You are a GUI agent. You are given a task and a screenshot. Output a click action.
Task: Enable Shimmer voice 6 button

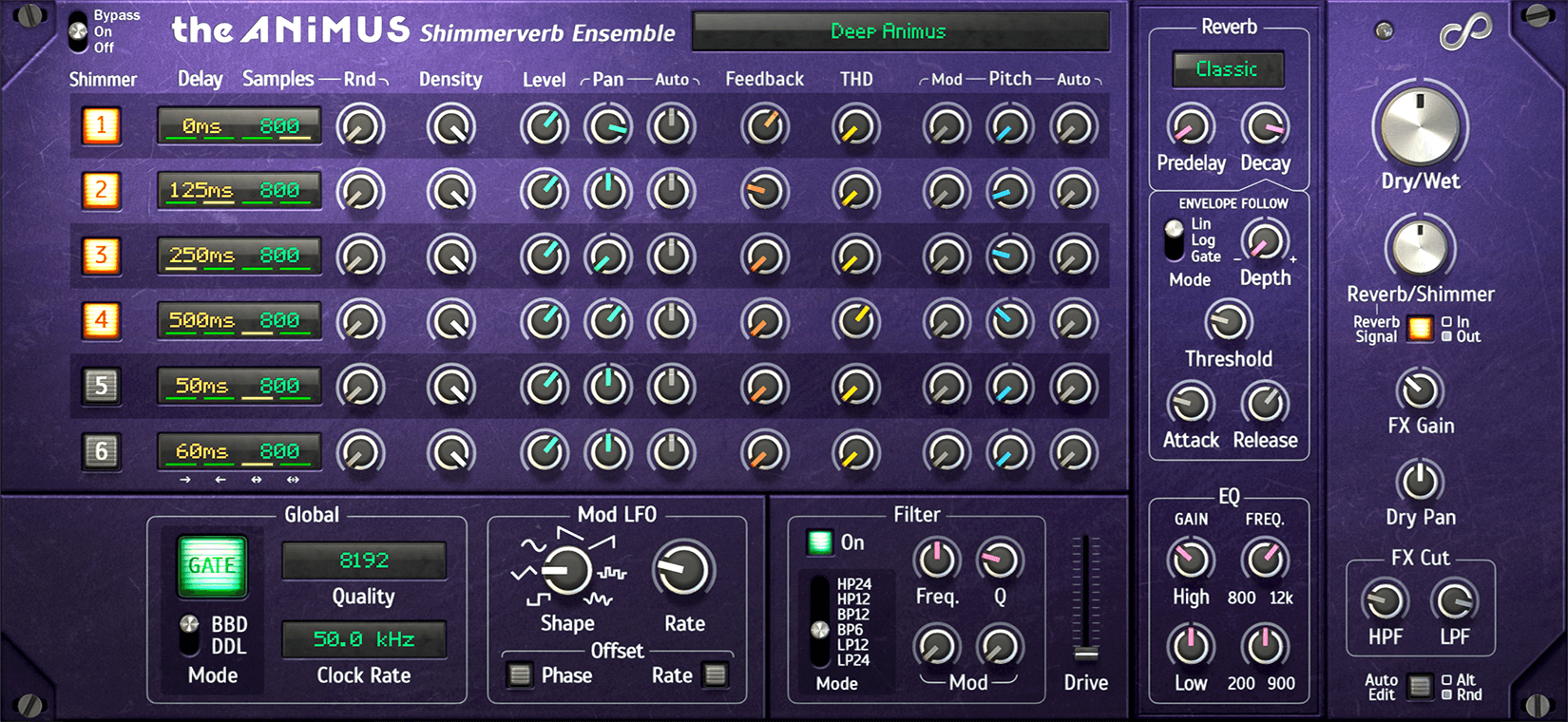tap(101, 450)
